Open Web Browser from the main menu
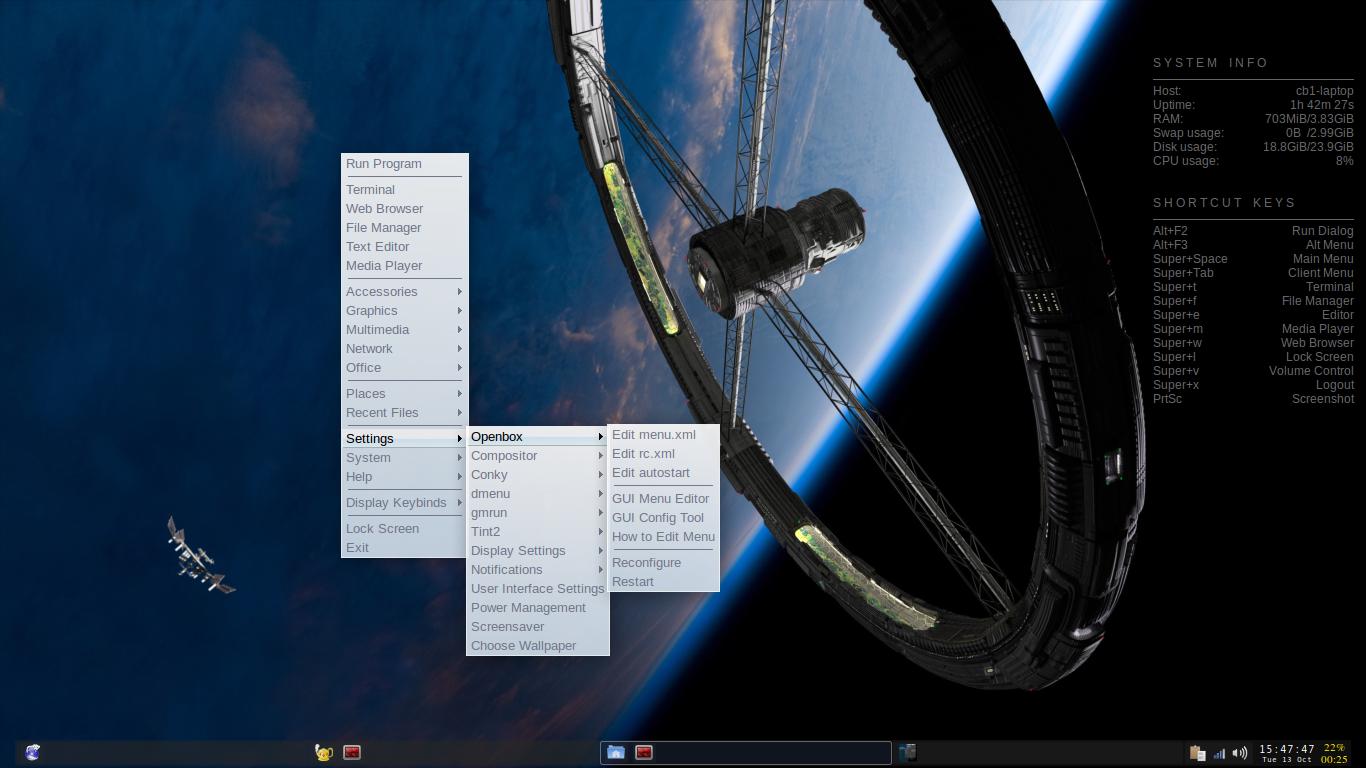Image resolution: width=1366 pixels, height=768 pixels. tap(405, 209)
